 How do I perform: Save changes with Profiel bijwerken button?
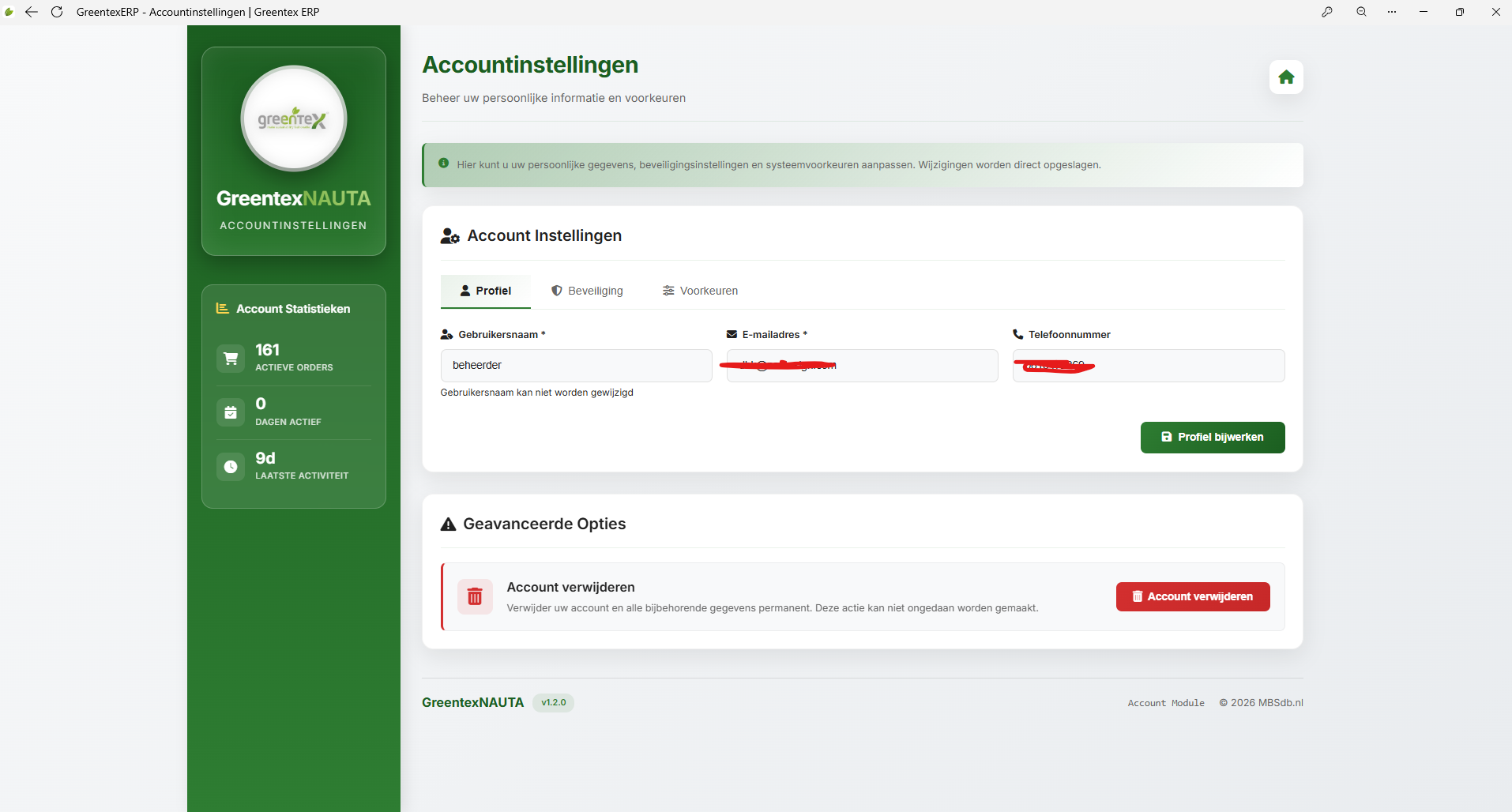(x=1213, y=438)
